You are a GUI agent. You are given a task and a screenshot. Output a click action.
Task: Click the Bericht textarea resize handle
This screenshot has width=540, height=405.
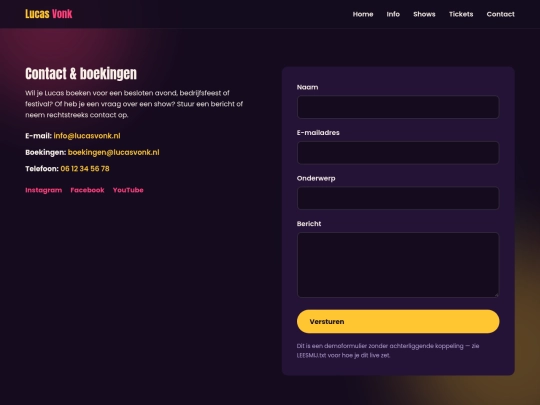tap(496, 295)
